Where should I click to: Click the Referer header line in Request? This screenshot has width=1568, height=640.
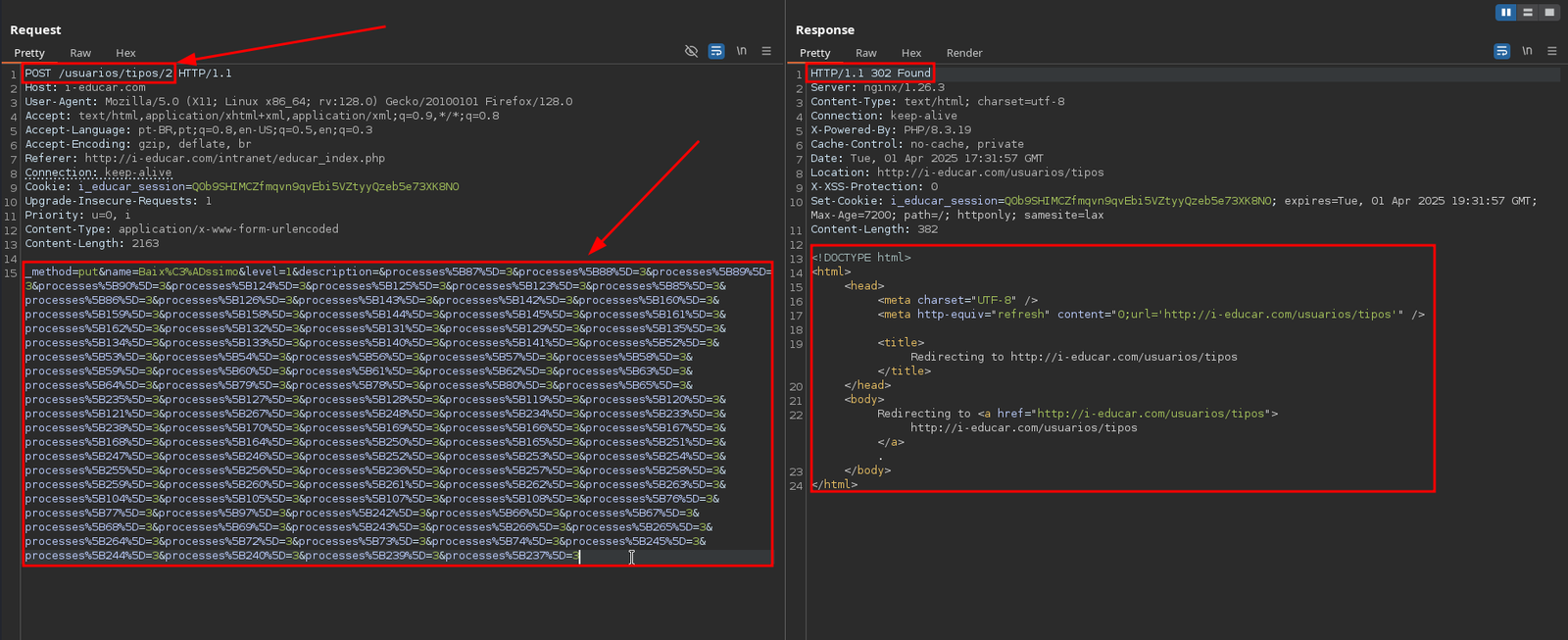tap(205, 158)
